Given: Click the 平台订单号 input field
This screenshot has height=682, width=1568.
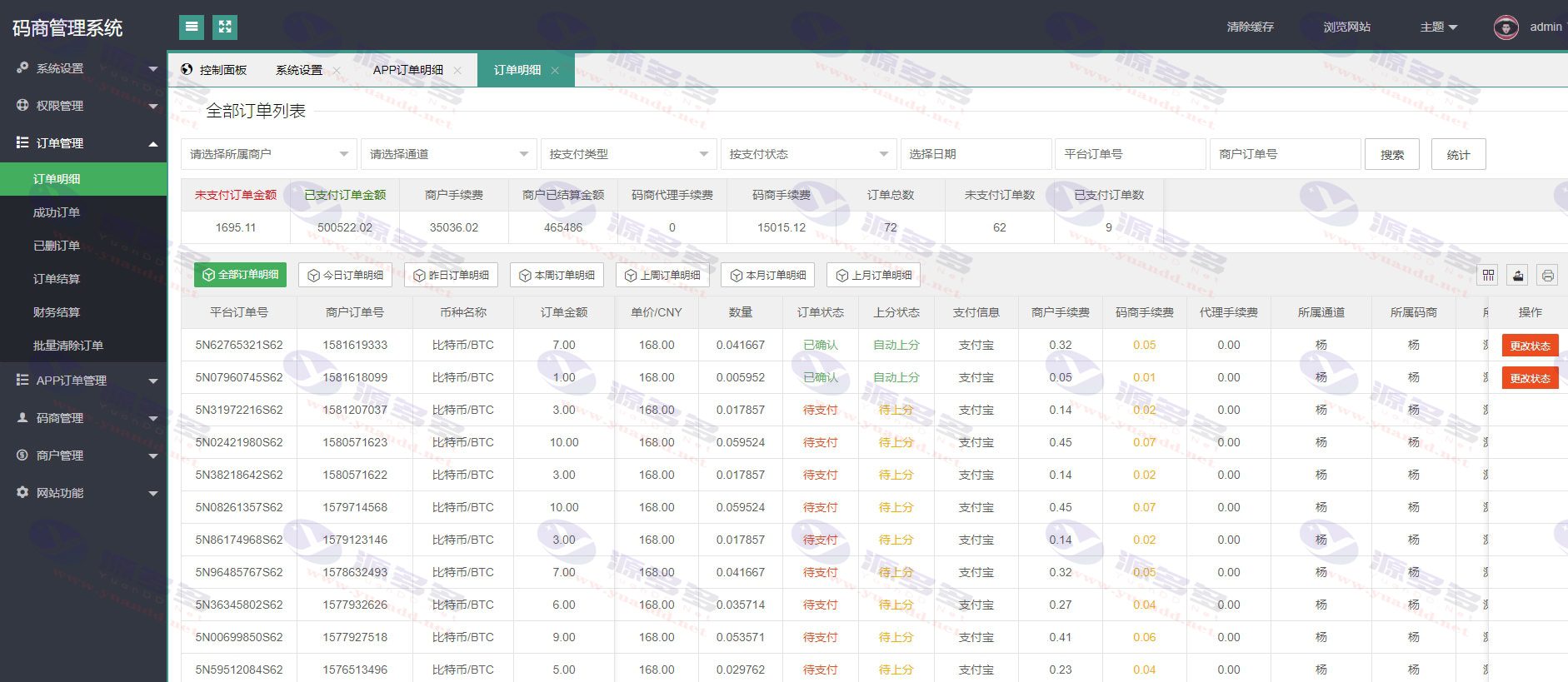Looking at the screenshot, I should click(x=1131, y=154).
